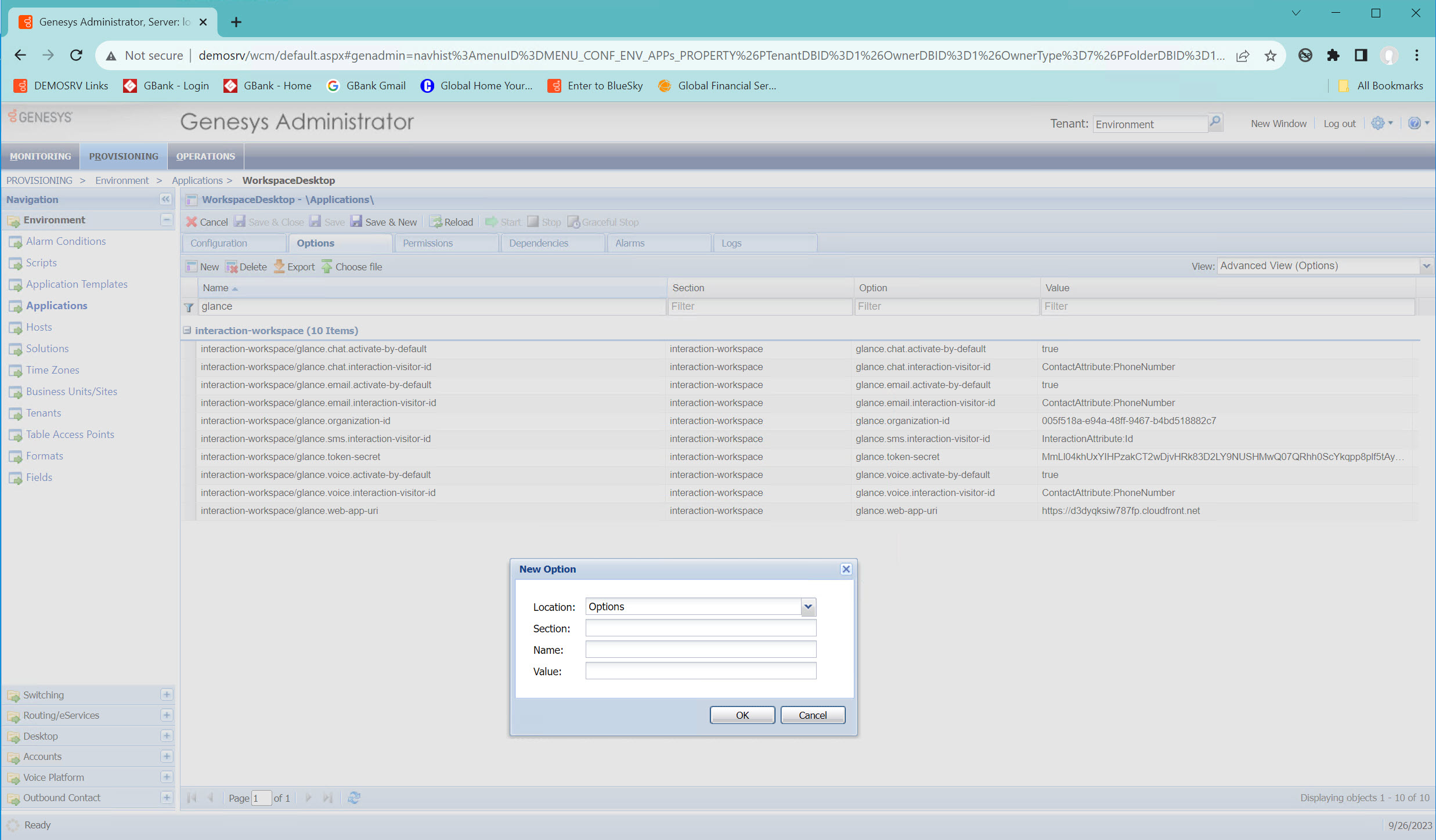1436x840 pixels.
Task: Open new browser tab
Action: click(236, 22)
